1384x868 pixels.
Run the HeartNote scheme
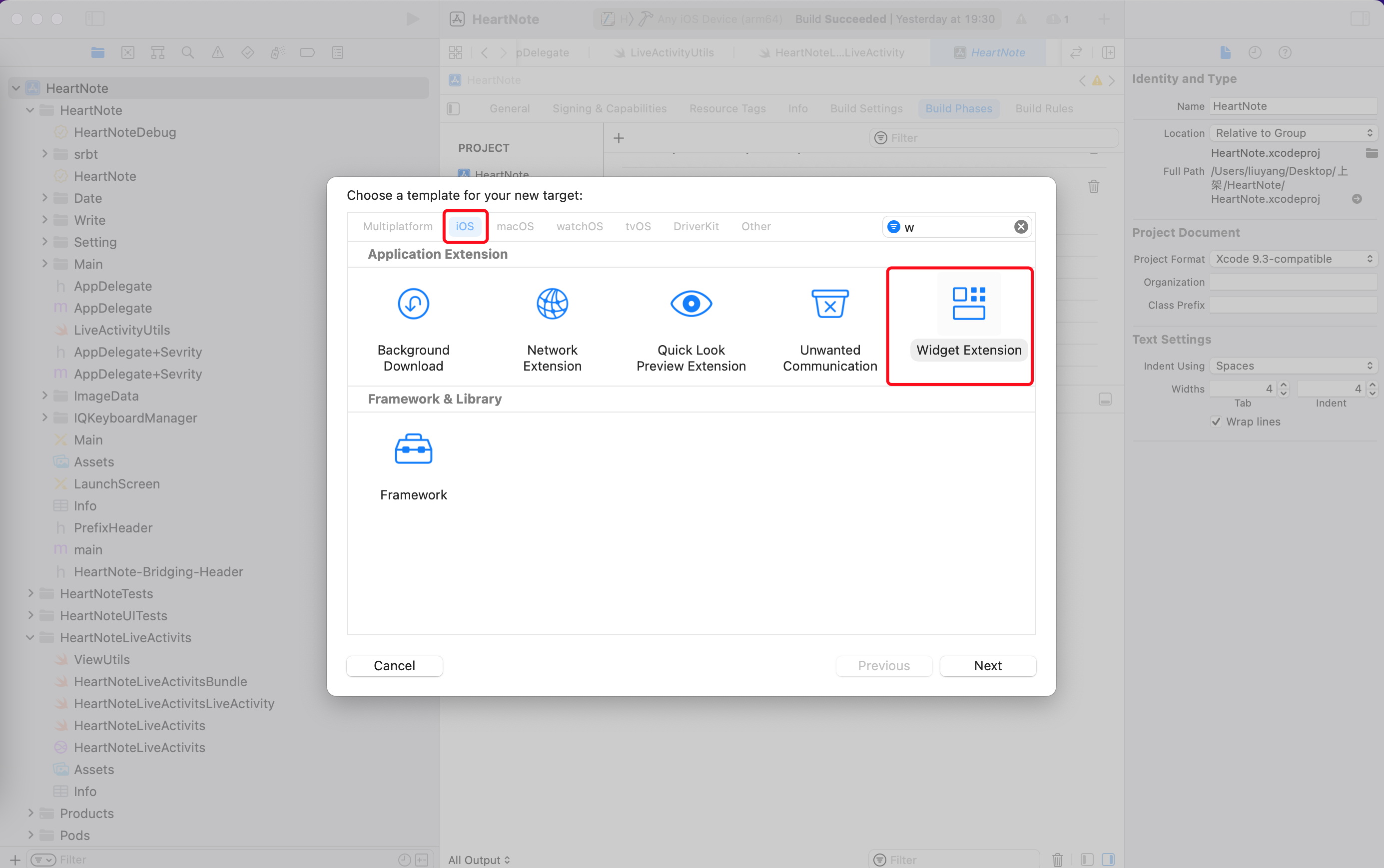(x=412, y=19)
